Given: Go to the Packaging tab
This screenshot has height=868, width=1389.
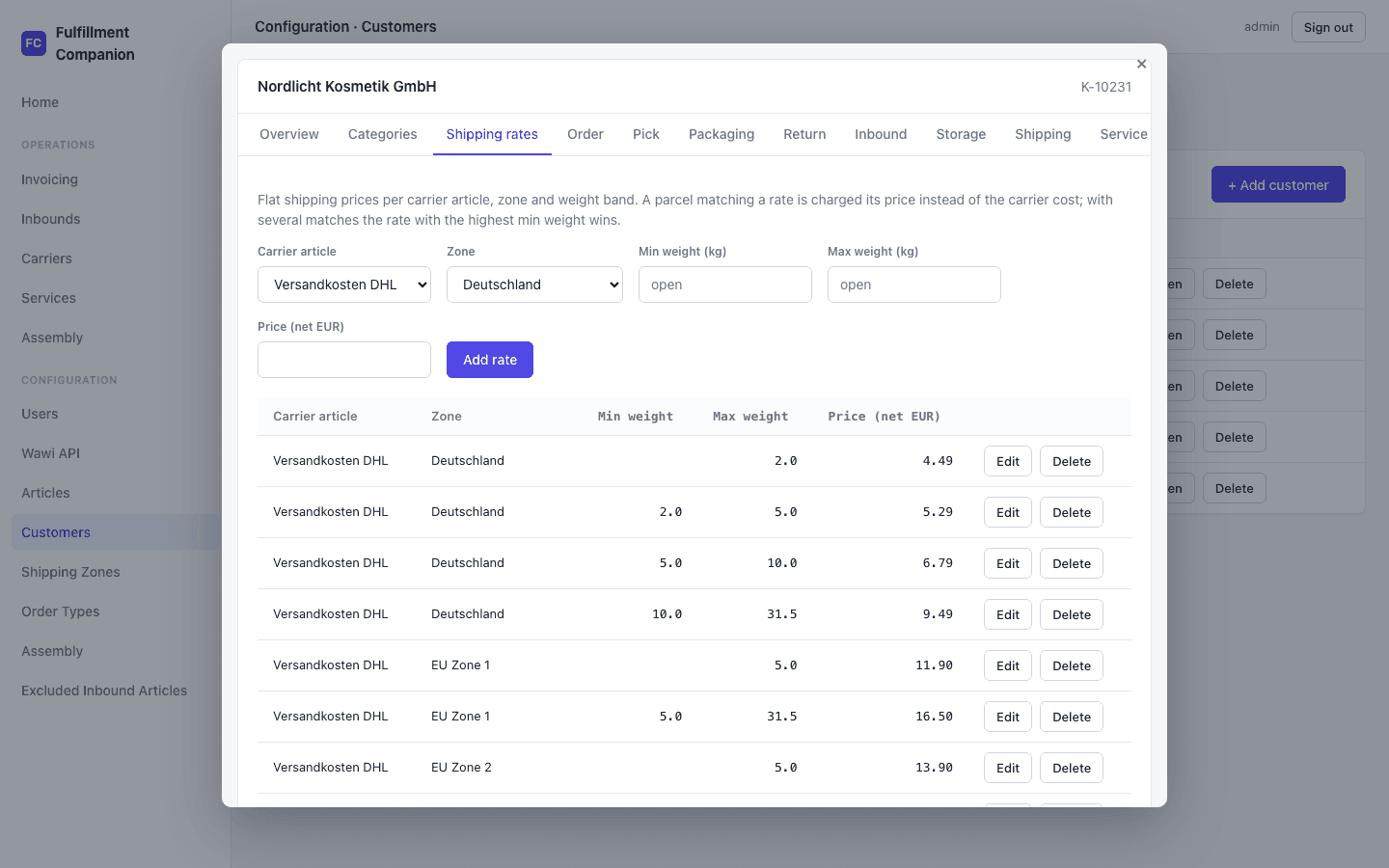Looking at the screenshot, I should click(x=722, y=134).
